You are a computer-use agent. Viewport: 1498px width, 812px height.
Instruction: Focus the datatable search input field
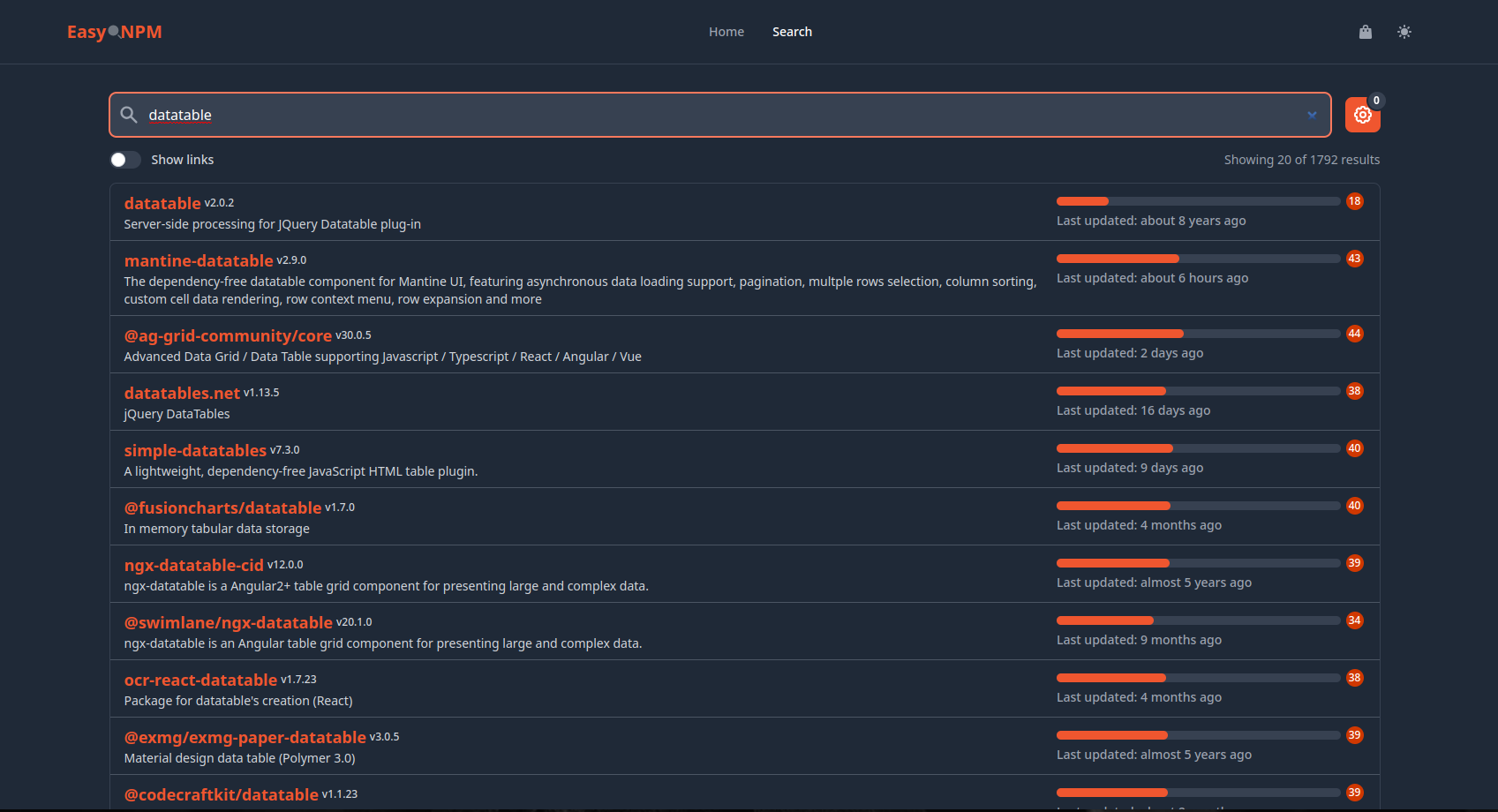(x=706, y=115)
